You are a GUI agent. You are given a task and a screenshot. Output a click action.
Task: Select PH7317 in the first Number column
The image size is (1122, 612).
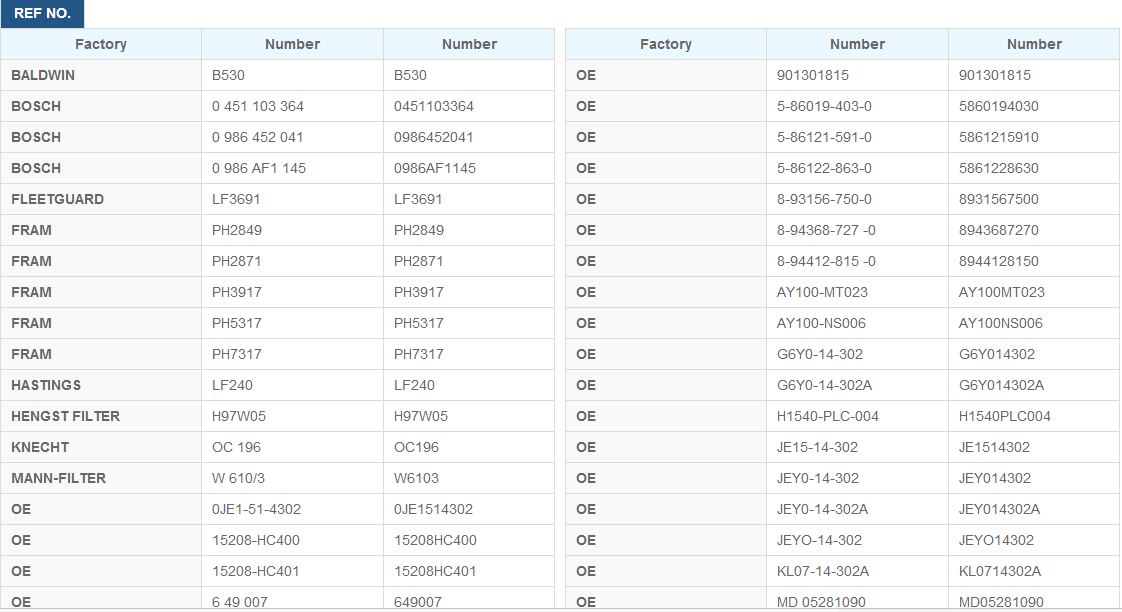click(237, 354)
